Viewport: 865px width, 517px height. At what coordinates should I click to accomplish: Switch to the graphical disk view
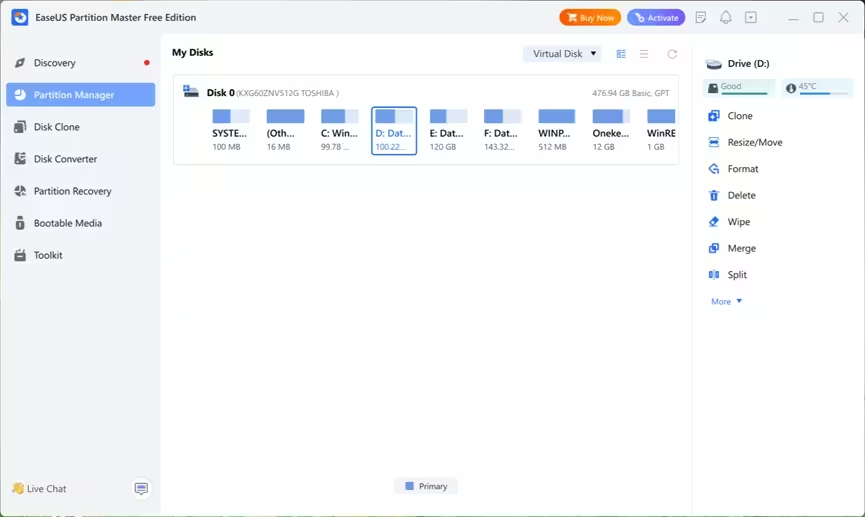(621, 54)
